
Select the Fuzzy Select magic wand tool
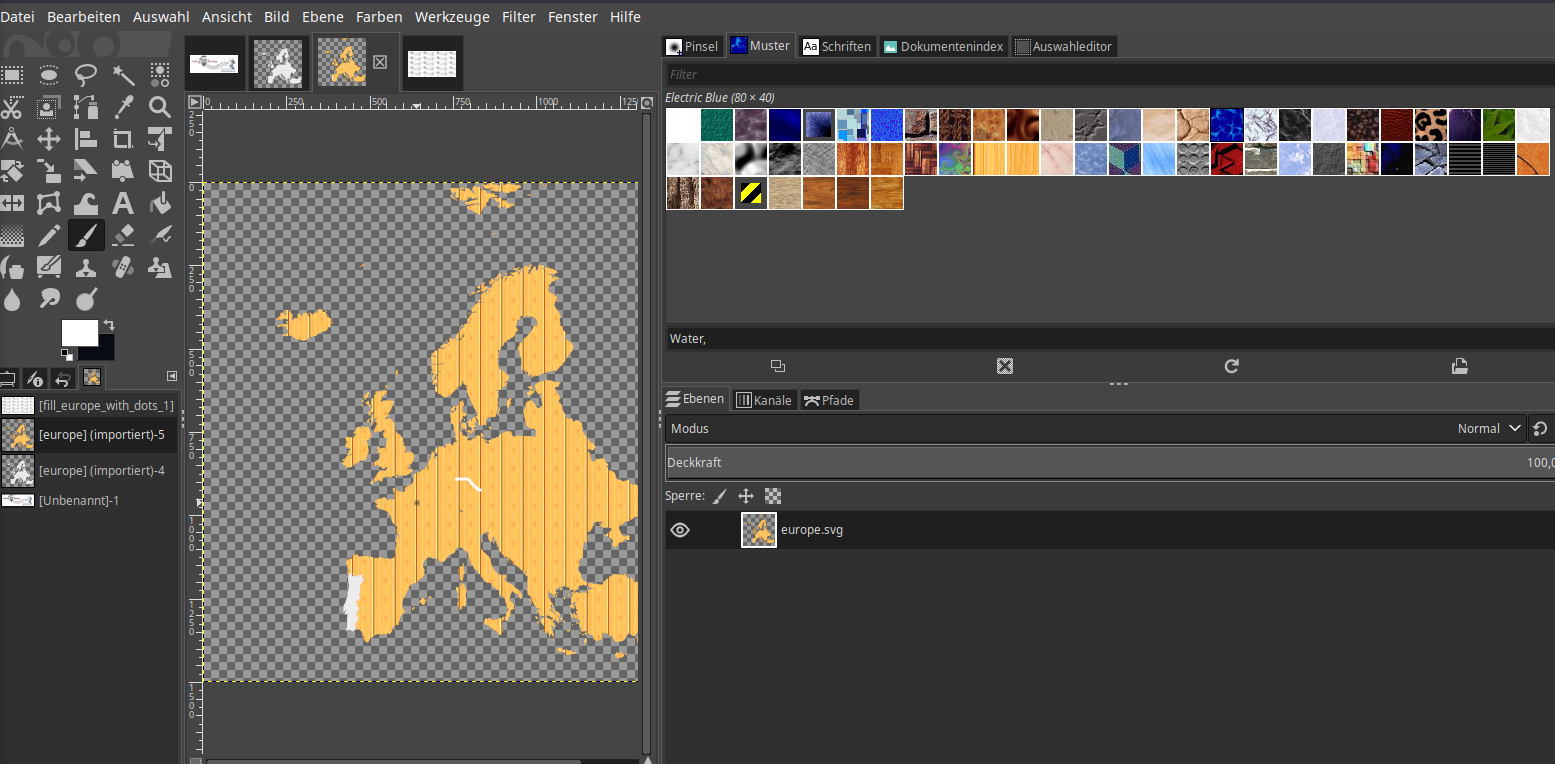[123, 75]
